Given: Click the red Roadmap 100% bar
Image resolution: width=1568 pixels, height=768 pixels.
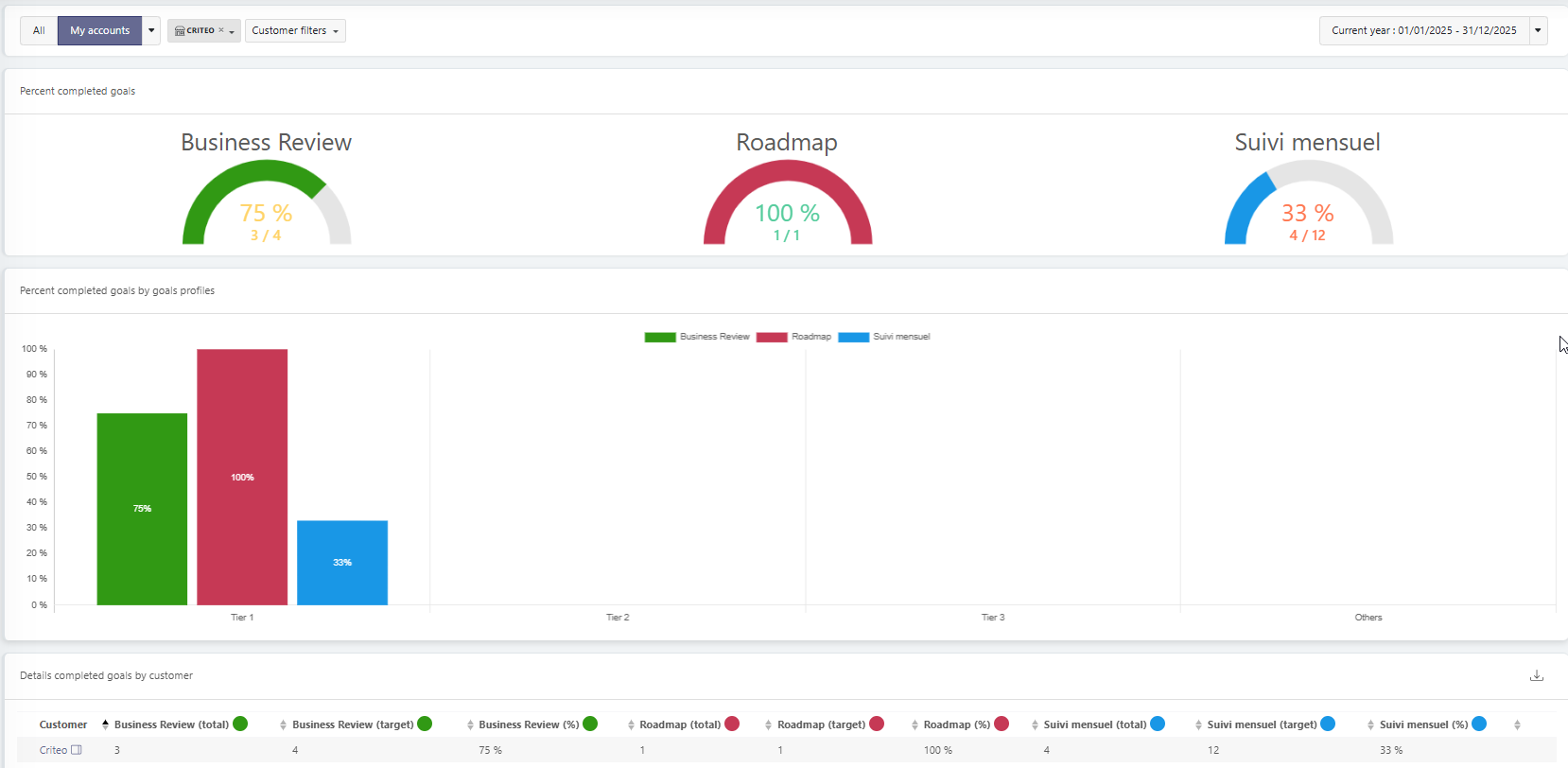Looking at the screenshot, I should pyautogui.click(x=242, y=477).
